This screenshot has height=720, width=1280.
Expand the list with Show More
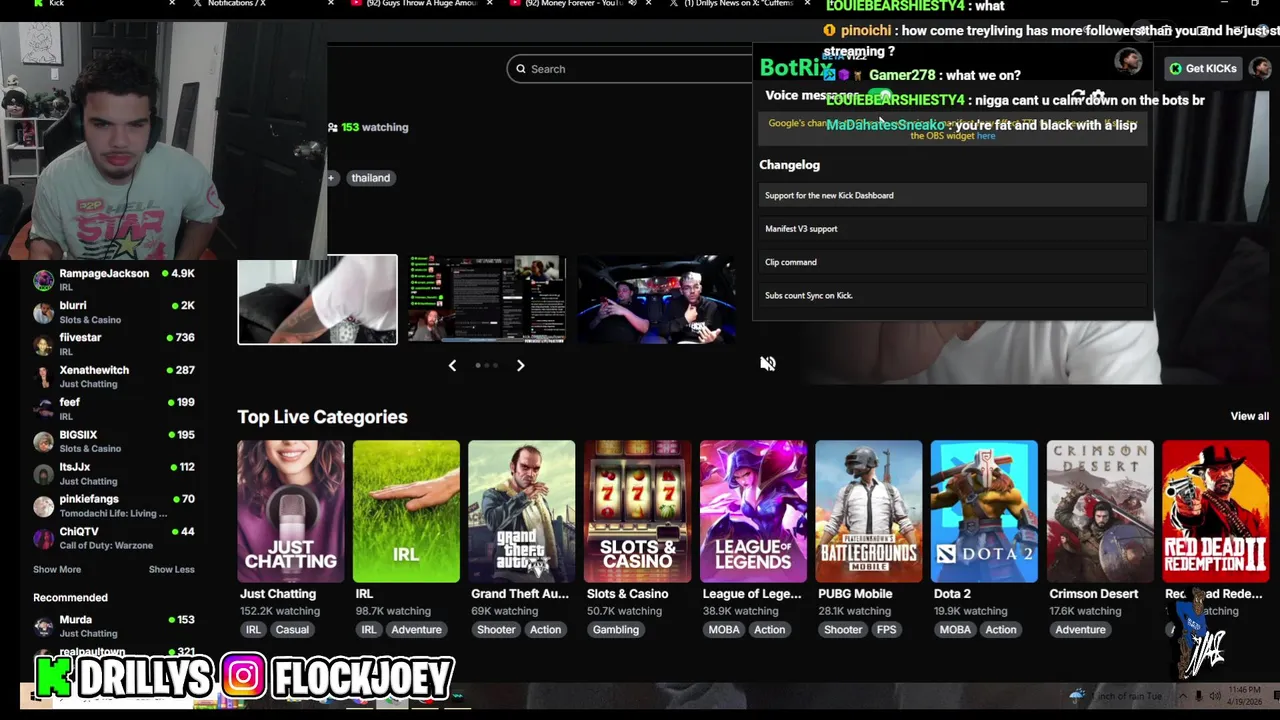pyautogui.click(x=57, y=570)
